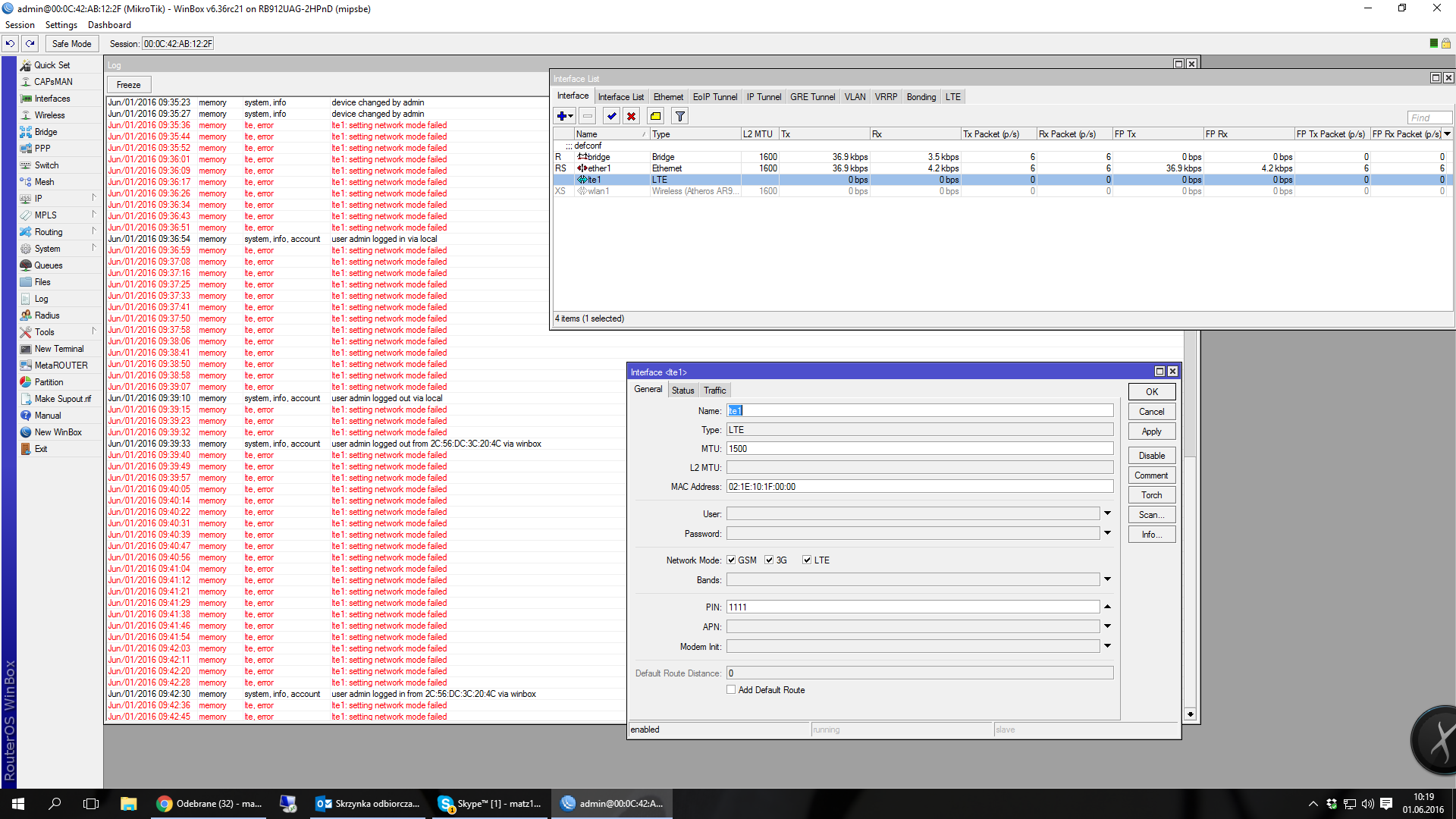Expand the MPLS submenu
Screen dimensions: 1456x819
tap(94, 215)
